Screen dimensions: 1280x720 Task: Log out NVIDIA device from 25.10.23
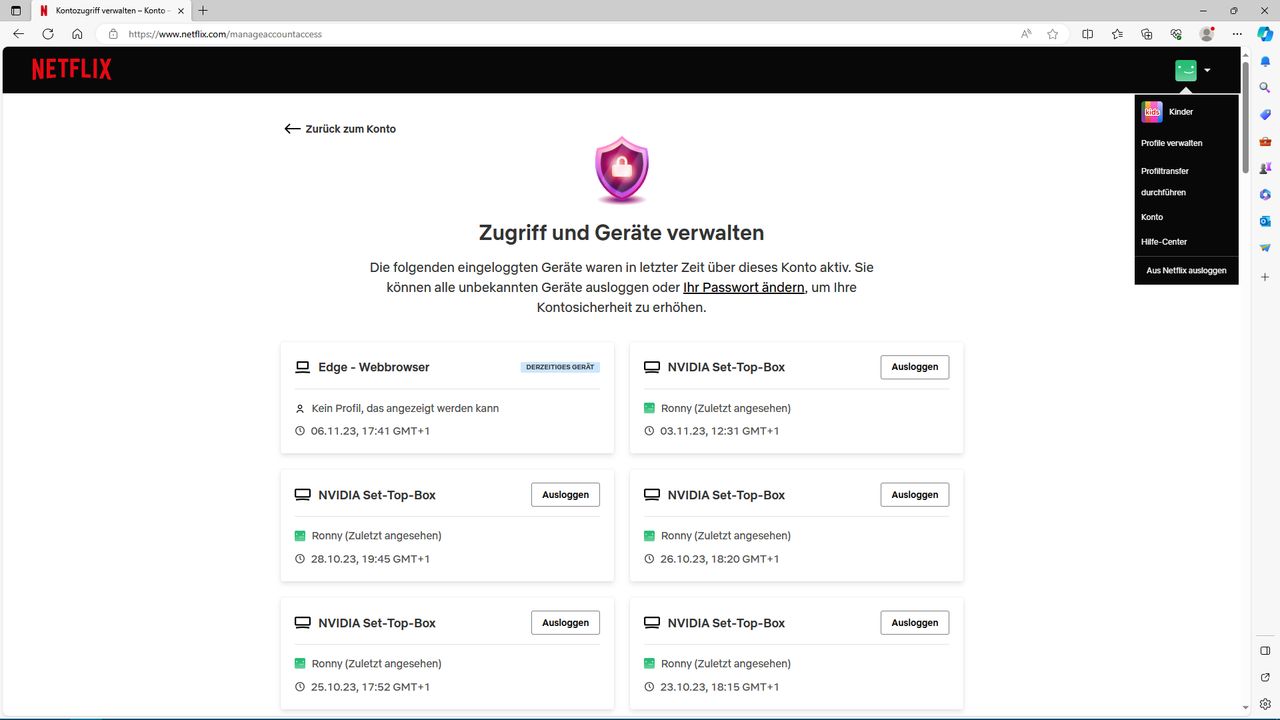pos(565,622)
